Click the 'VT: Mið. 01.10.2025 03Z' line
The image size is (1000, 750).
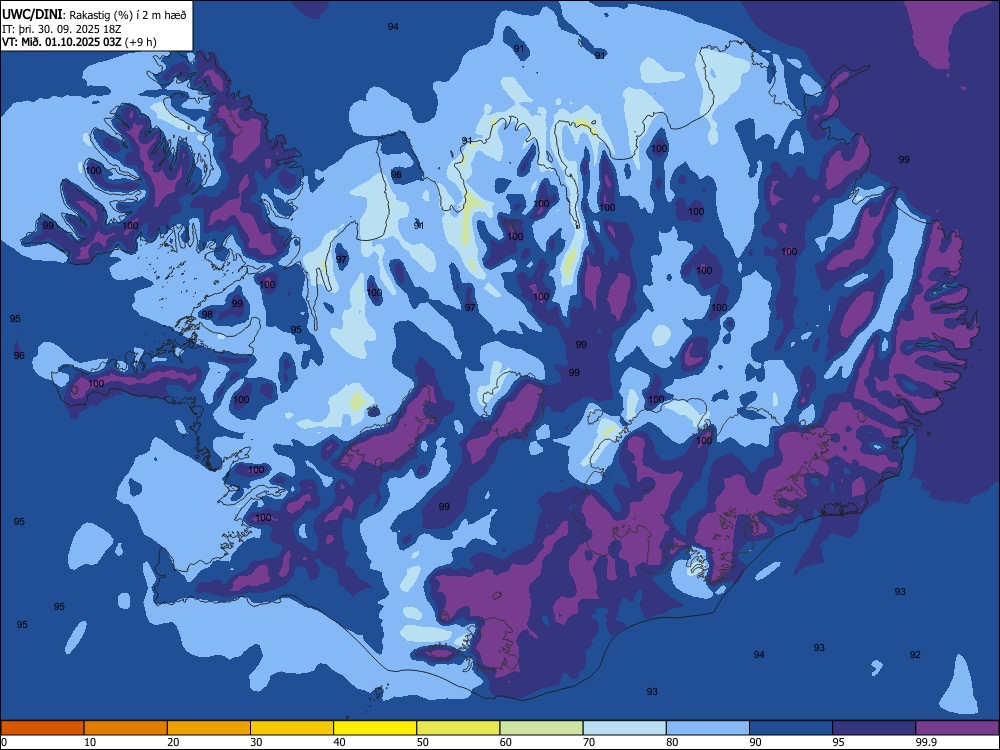(61, 42)
